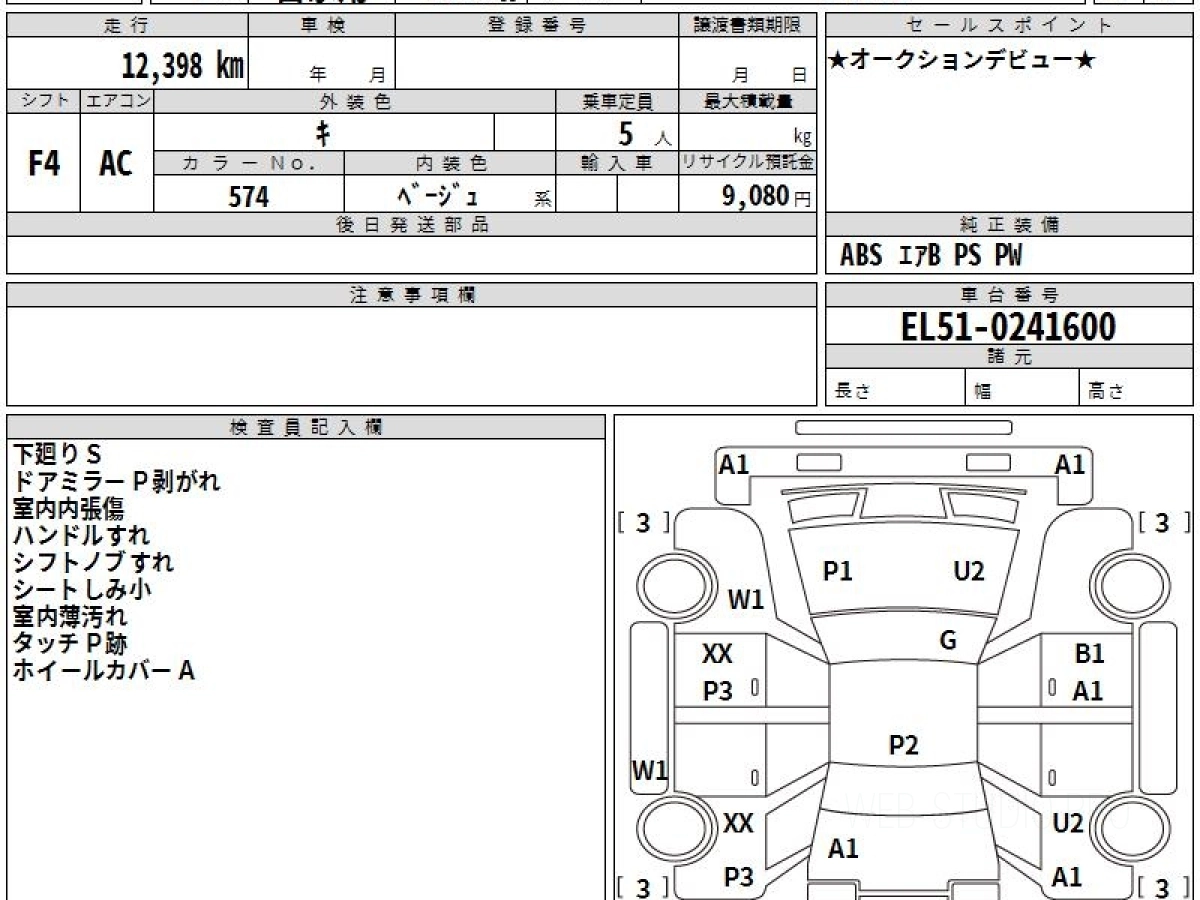The image size is (1200, 900).
Task: Click the エアコン header cell
Action: [x=117, y=101]
